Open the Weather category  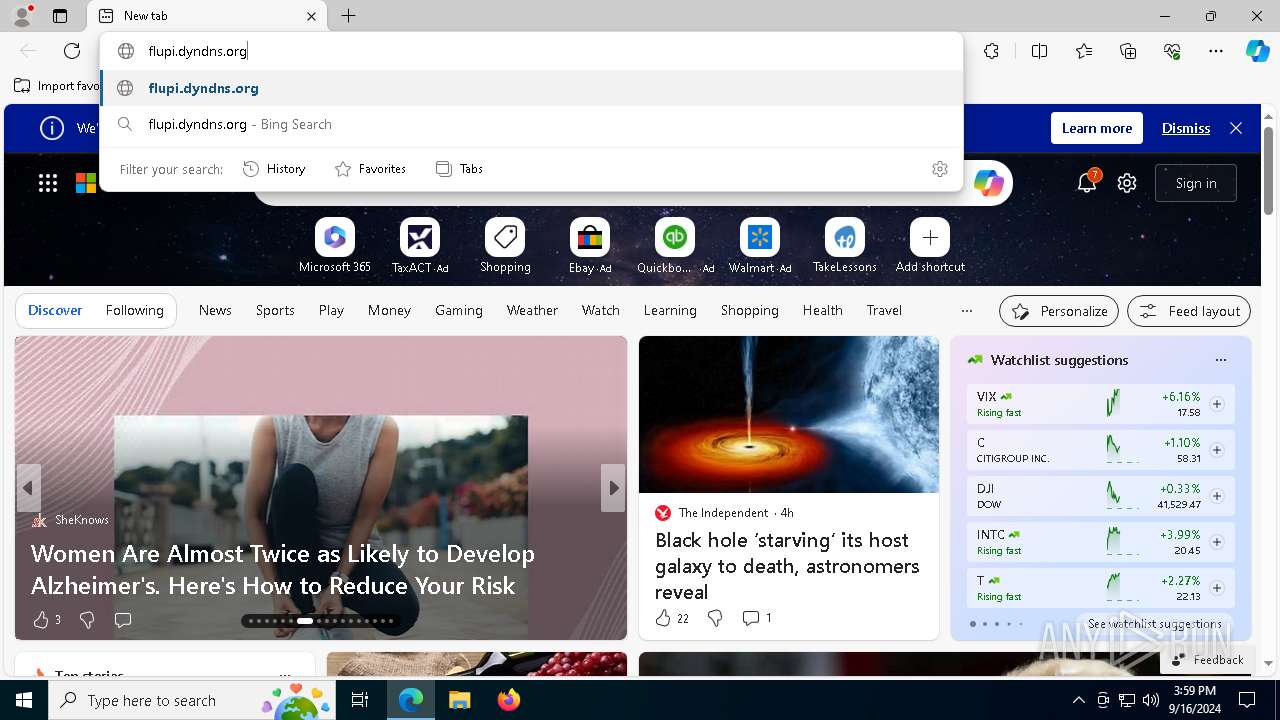click(532, 311)
